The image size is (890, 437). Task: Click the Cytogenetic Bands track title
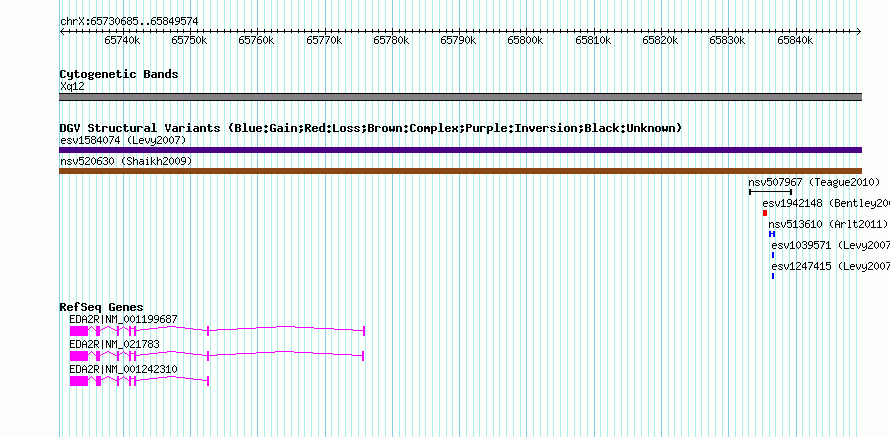(x=119, y=74)
